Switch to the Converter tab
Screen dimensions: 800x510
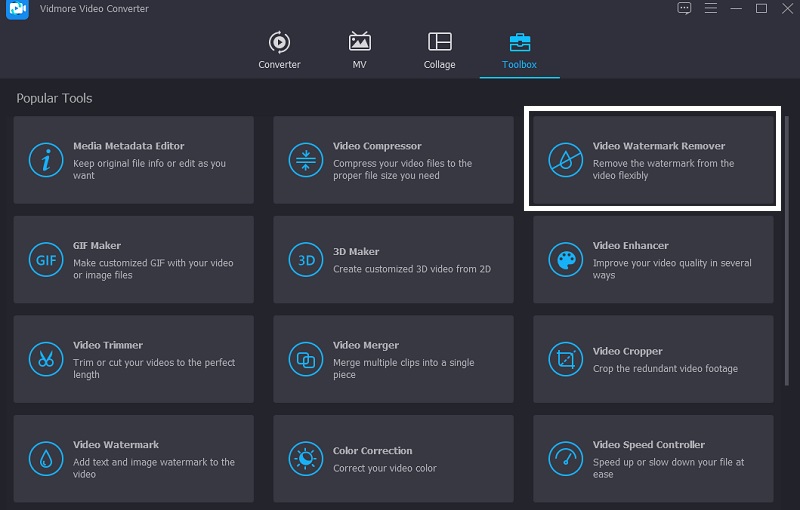click(x=279, y=50)
